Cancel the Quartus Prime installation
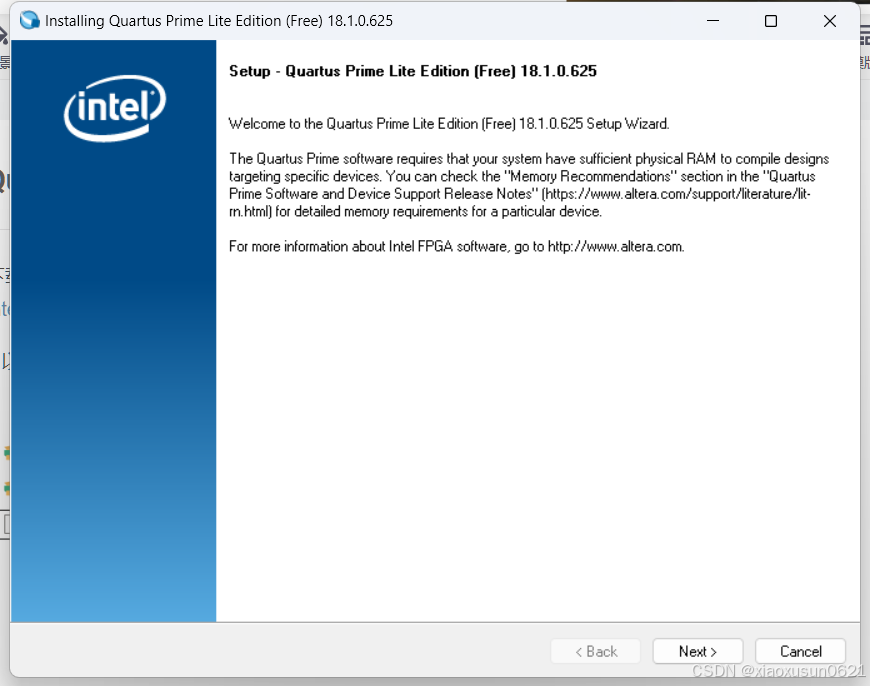The width and height of the screenshot is (870, 686). (800, 651)
